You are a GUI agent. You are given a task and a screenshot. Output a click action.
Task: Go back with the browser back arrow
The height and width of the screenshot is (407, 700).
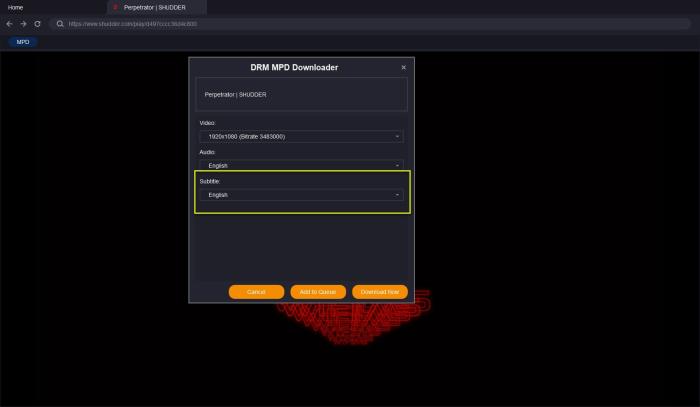[9, 24]
